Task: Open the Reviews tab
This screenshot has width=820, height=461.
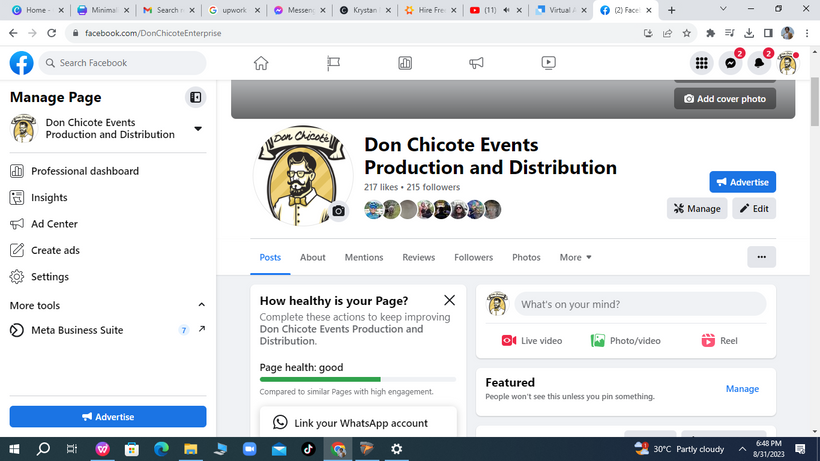Action: [x=418, y=257]
